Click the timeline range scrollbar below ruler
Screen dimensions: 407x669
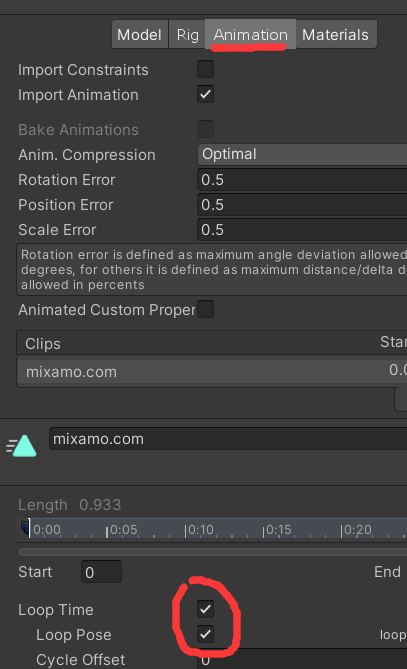(x=213, y=552)
